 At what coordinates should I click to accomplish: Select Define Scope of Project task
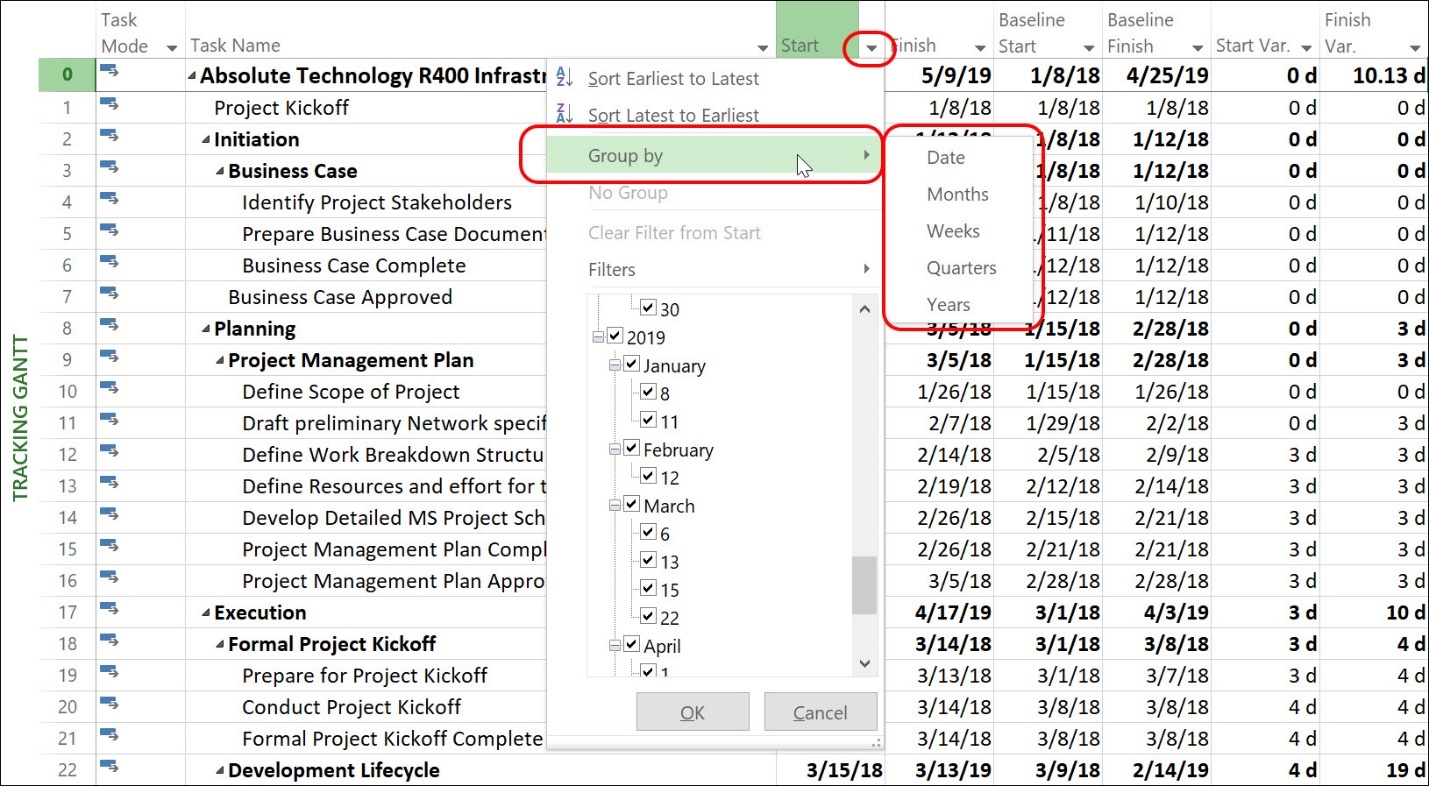[x=351, y=392]
